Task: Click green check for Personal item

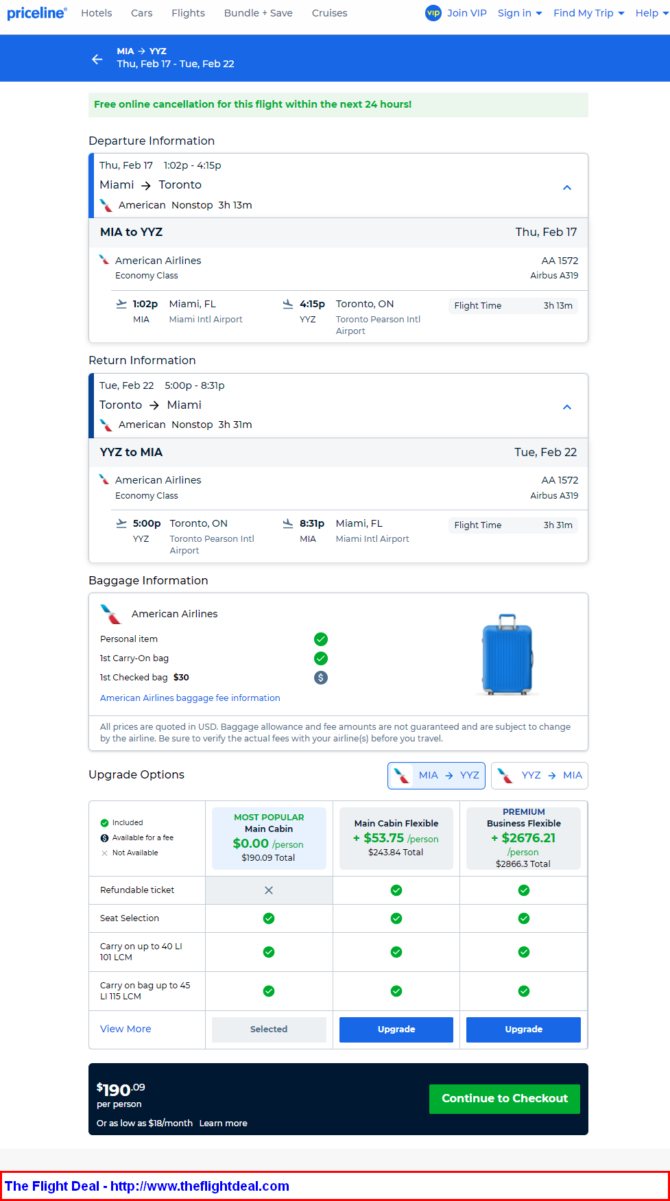Action: pyautogui.click(x=321, y=639)
